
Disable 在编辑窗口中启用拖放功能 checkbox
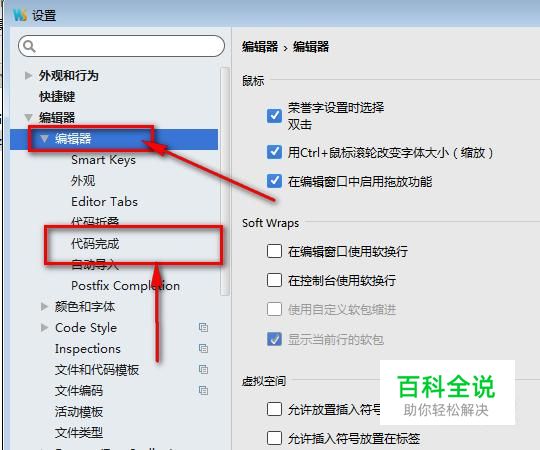click(274, 181)
